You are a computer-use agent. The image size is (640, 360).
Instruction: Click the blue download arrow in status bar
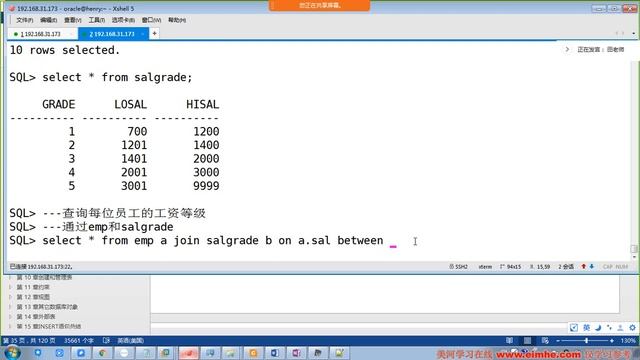click(591, 267)
